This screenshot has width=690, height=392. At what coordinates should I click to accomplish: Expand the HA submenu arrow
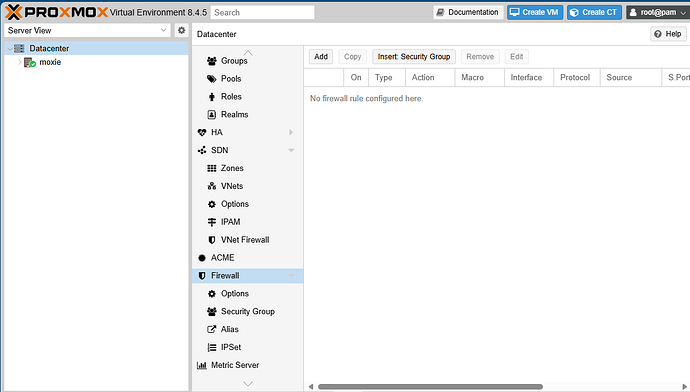(x=291, y=132)
